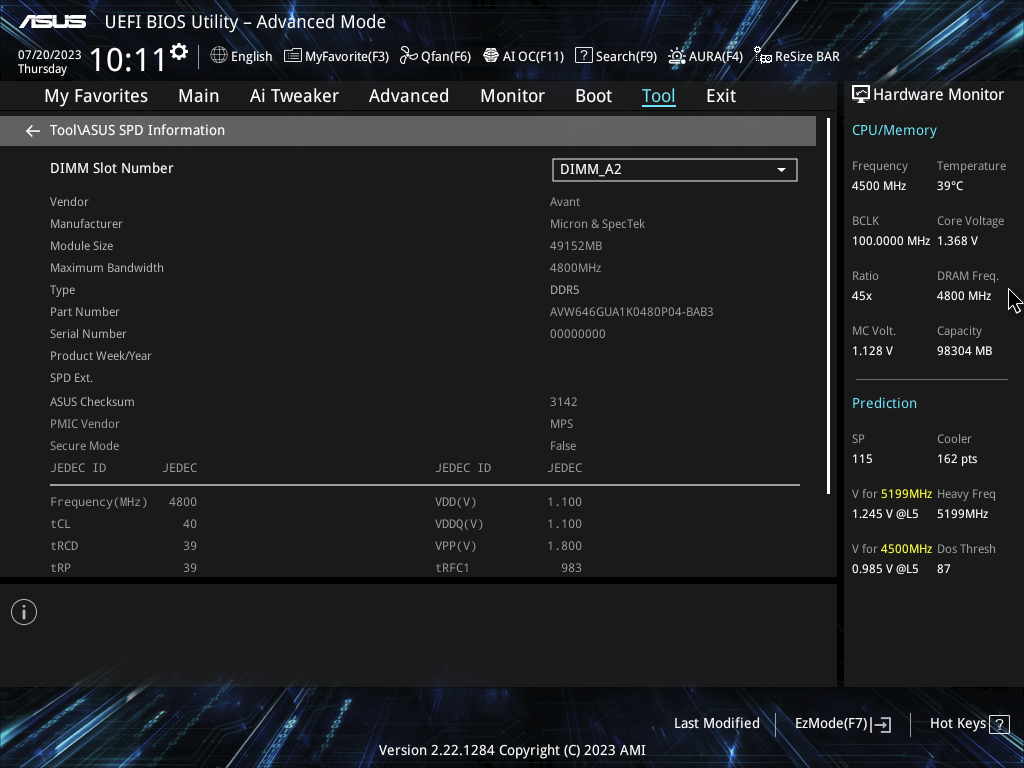
Task: Click the 10:11 clock display
Action: (127, 60)
